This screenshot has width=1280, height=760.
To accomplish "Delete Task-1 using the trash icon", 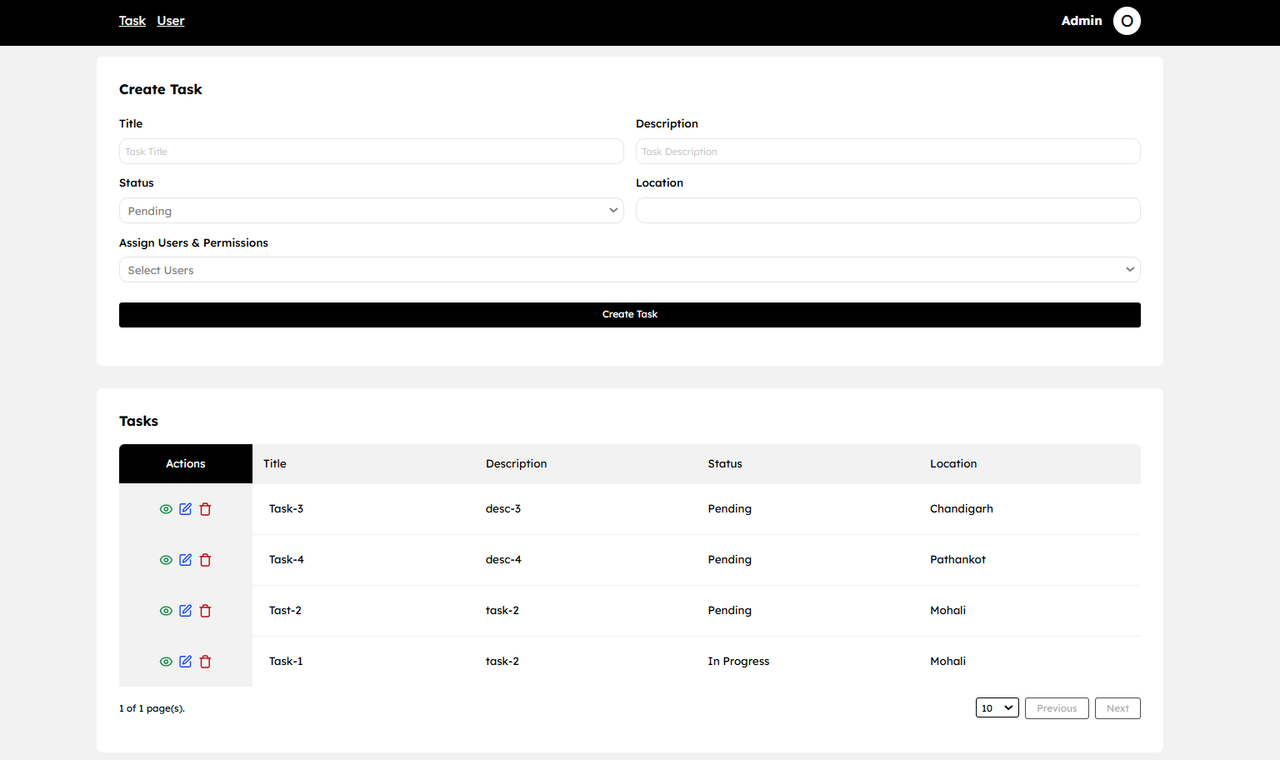I will (205, 662).
